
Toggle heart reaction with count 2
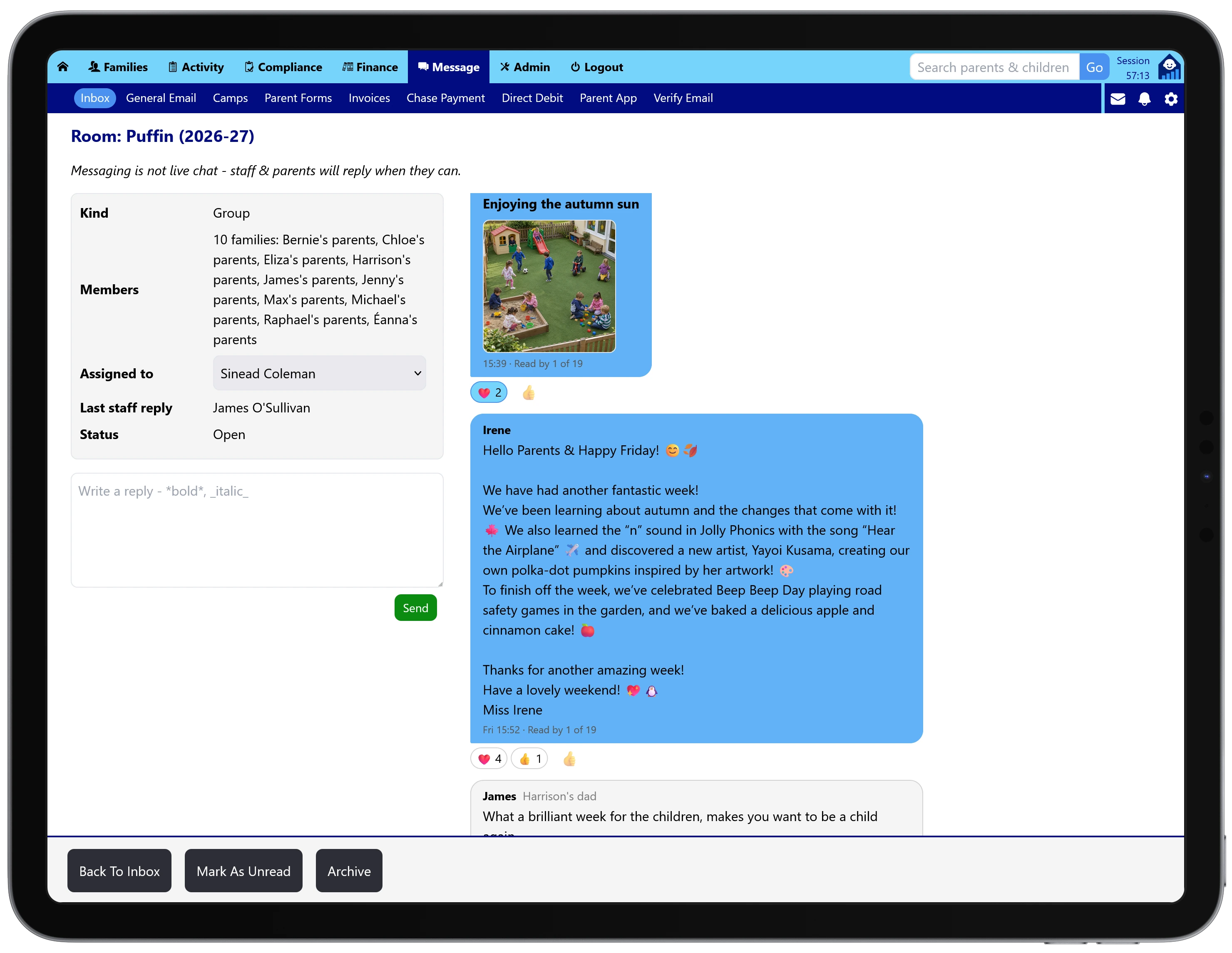click(489, 392)
